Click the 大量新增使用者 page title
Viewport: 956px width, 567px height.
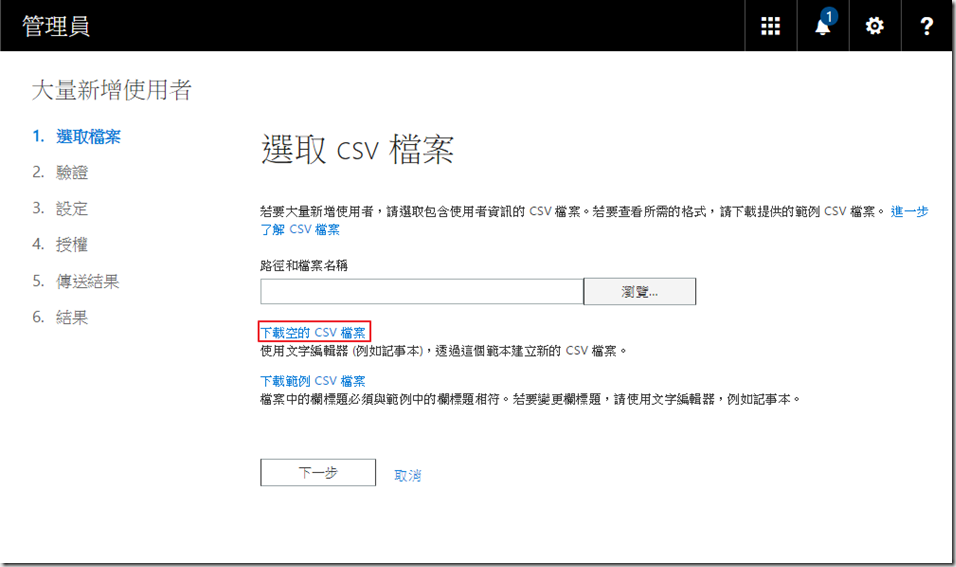coord(112,91)
